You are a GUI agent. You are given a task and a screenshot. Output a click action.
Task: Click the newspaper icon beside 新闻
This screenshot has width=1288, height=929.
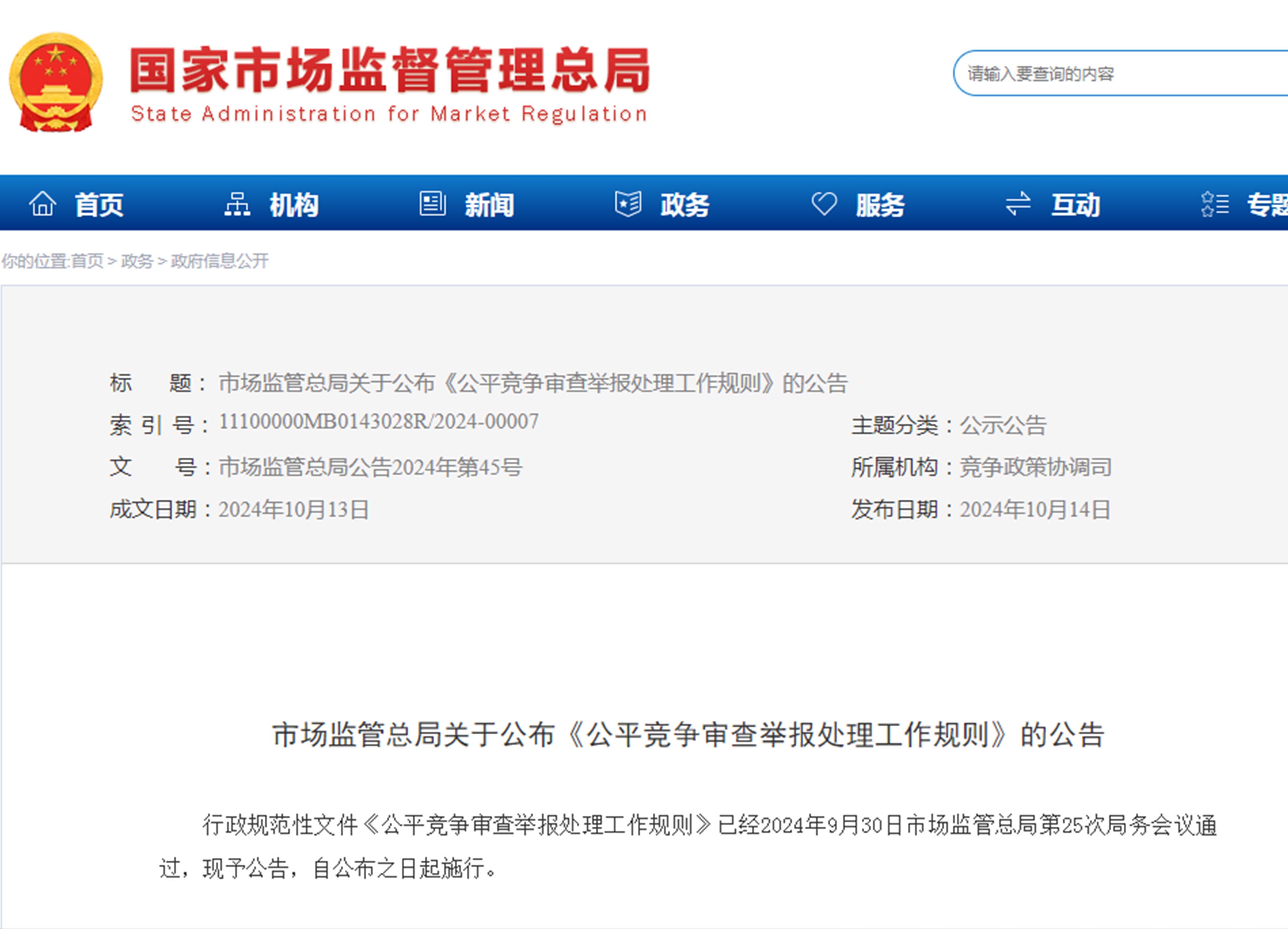pos(432,203)
